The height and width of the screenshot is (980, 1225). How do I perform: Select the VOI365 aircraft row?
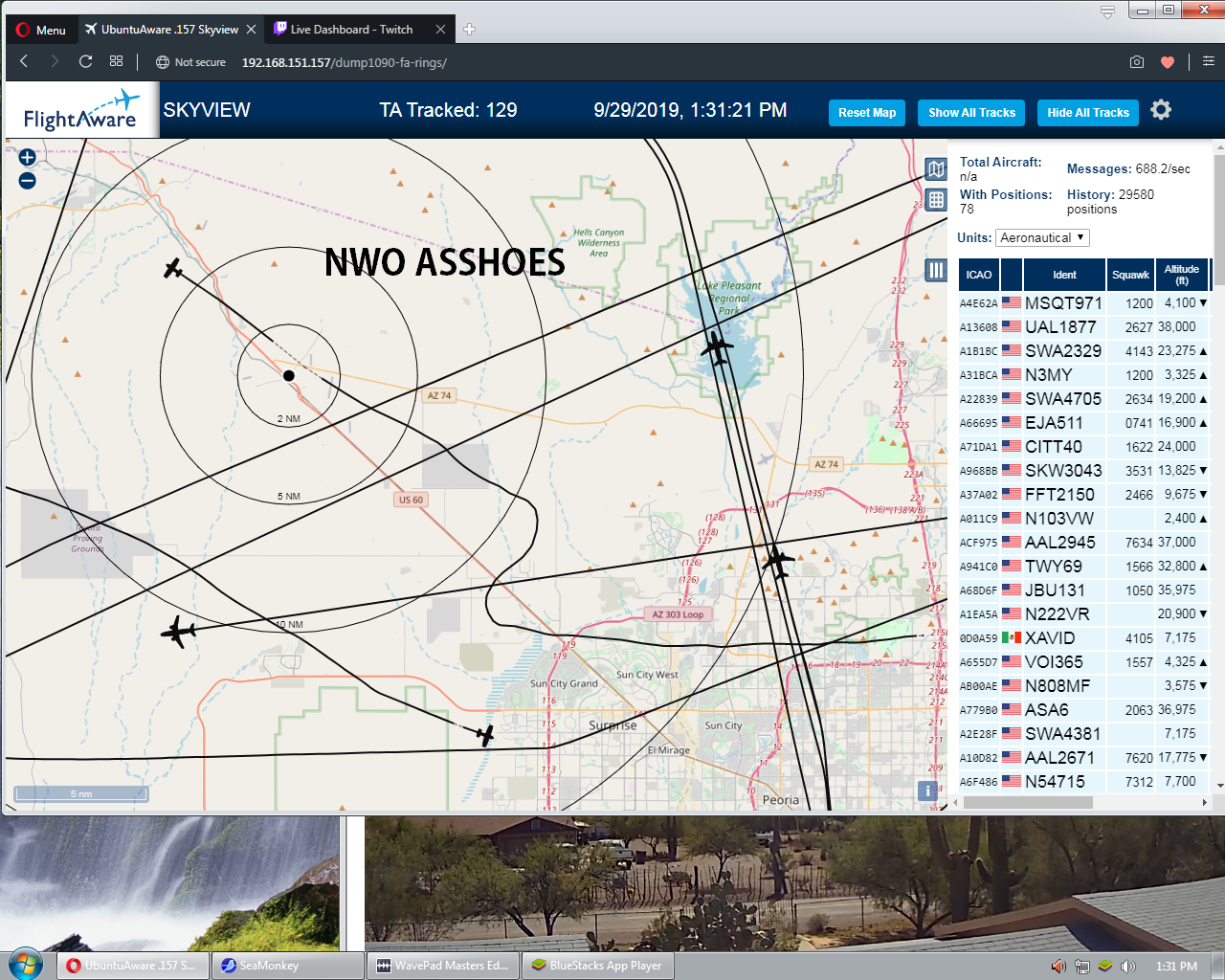1083,662
